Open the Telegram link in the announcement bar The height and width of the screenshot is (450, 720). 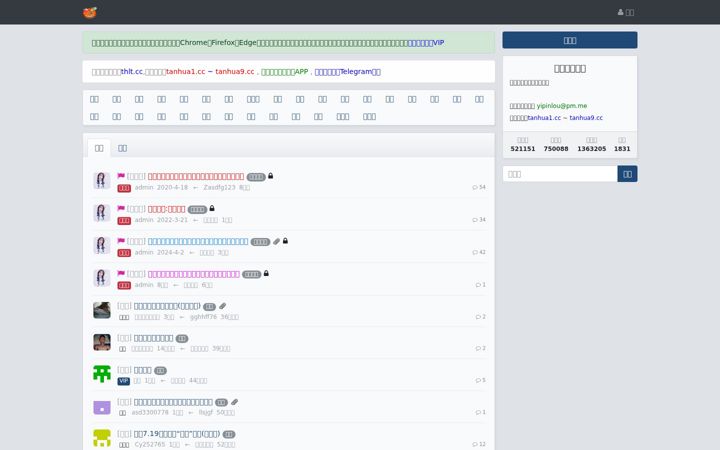(x=348, y=72)
